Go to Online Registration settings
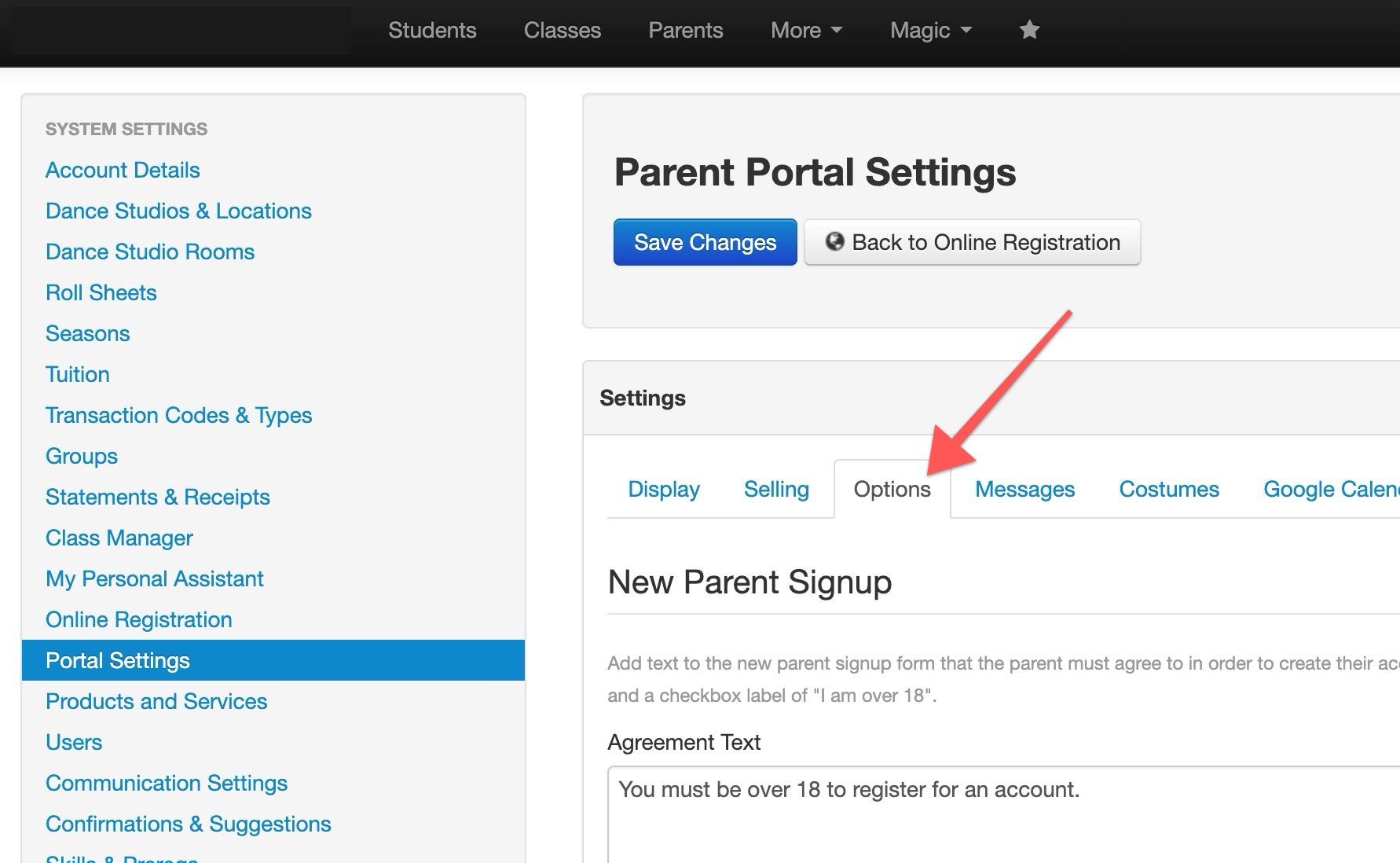The width and height of the screenshot is (1400, 863). point(139,619)
